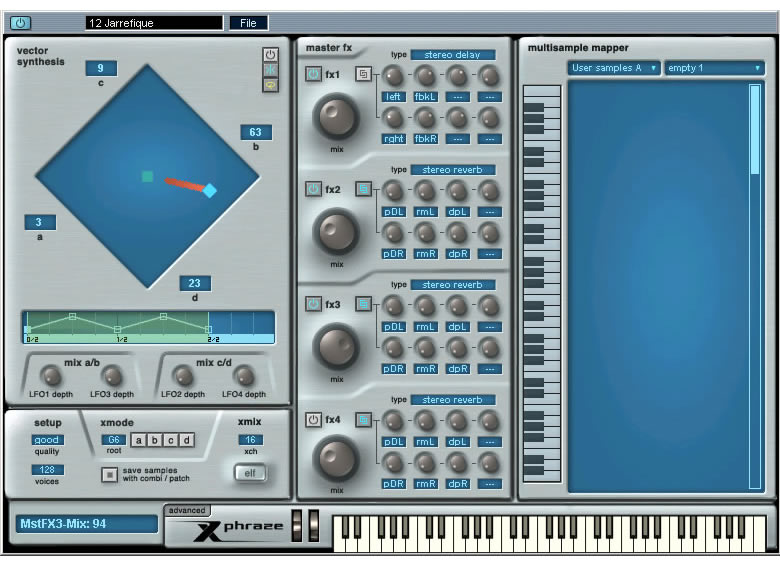Image resolution: width=780 pixels, height=566 pixels.
Task: Open the advanced tab
Action: 187,510
